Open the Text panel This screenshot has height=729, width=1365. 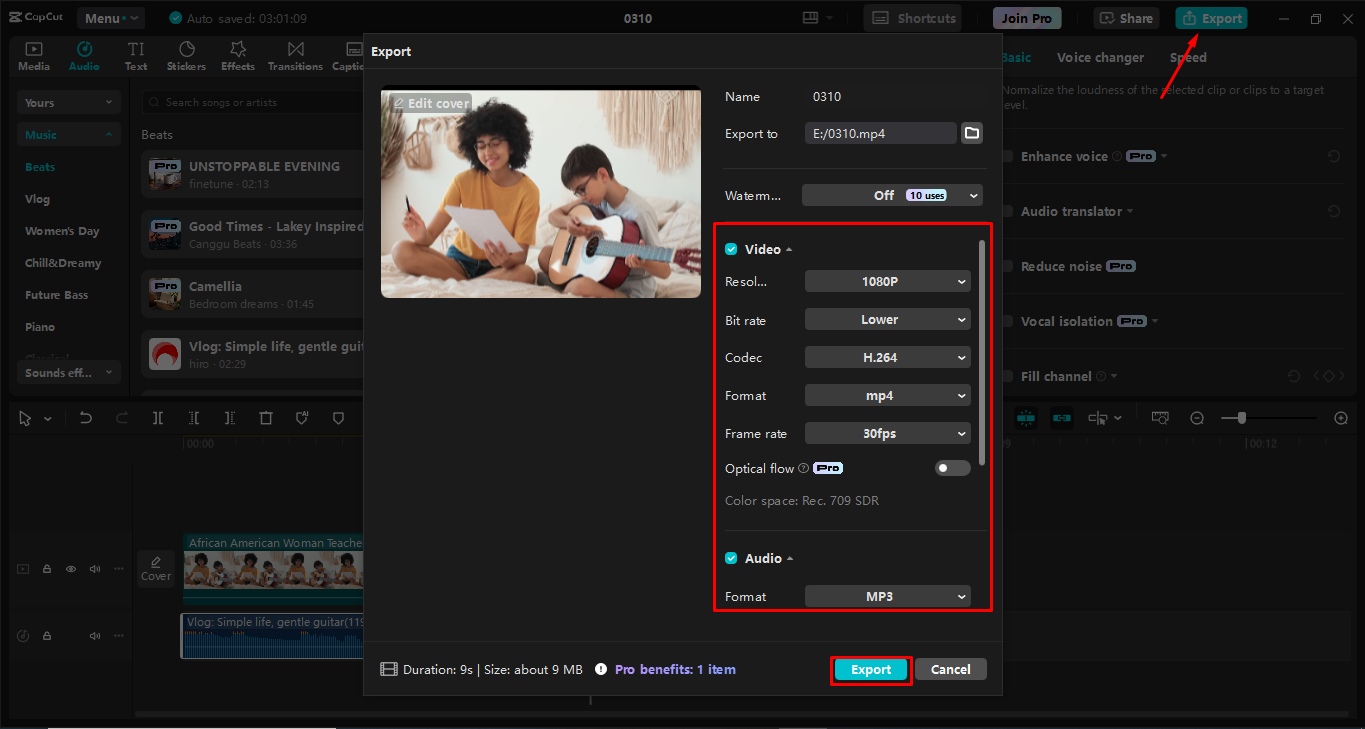pos(136,56)
